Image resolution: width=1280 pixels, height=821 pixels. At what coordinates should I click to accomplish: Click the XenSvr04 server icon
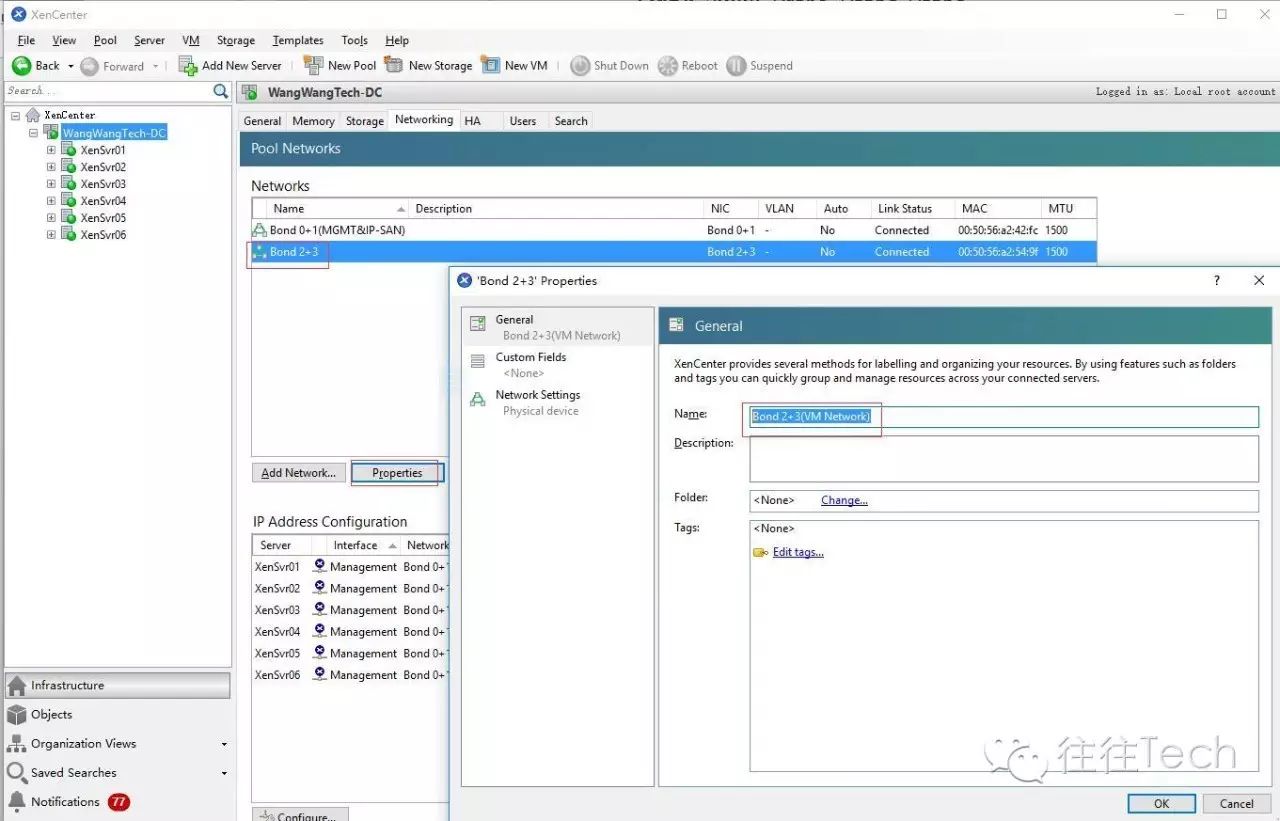pos(69,201)
